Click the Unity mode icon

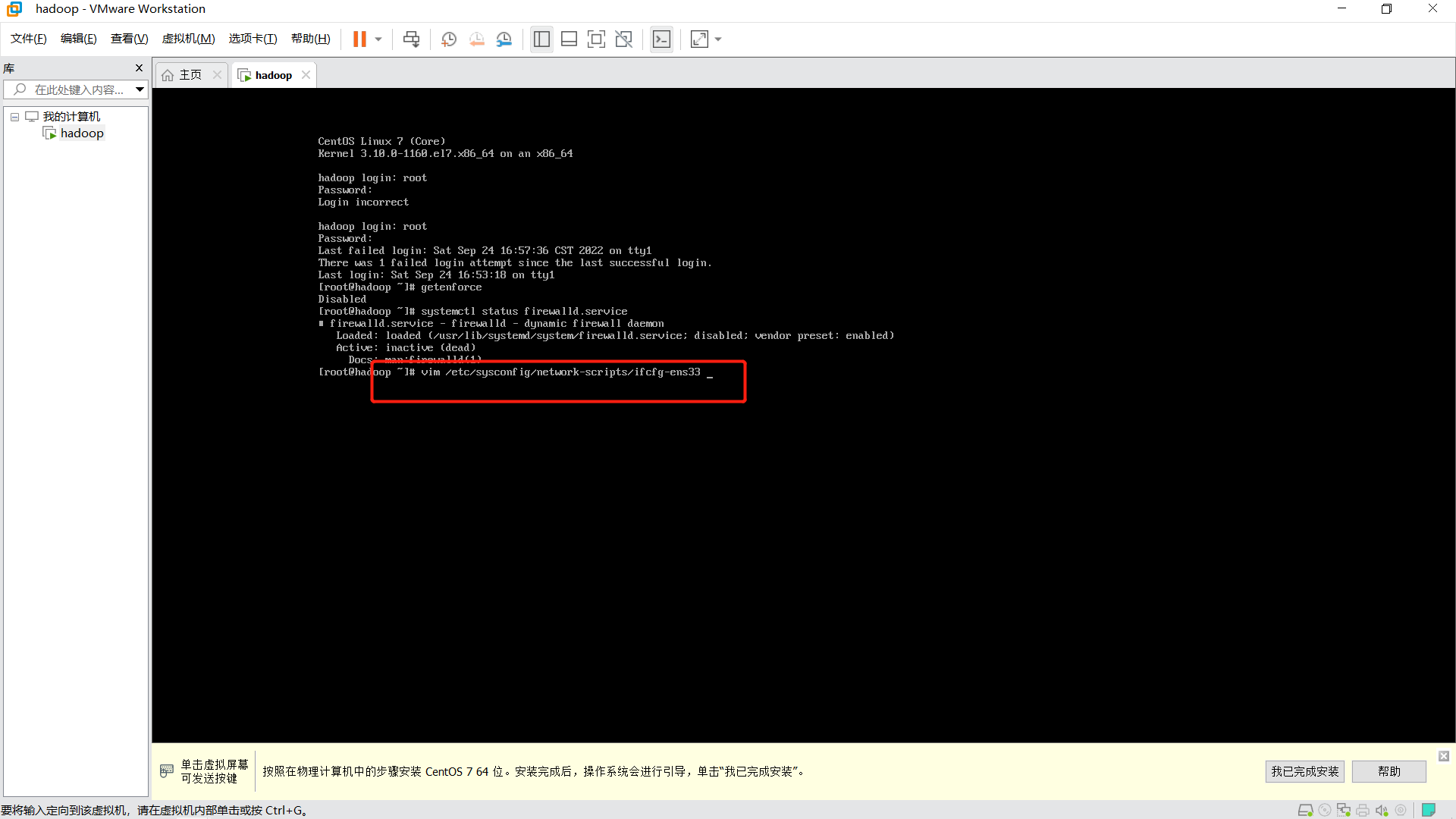[x=623, y=39]
